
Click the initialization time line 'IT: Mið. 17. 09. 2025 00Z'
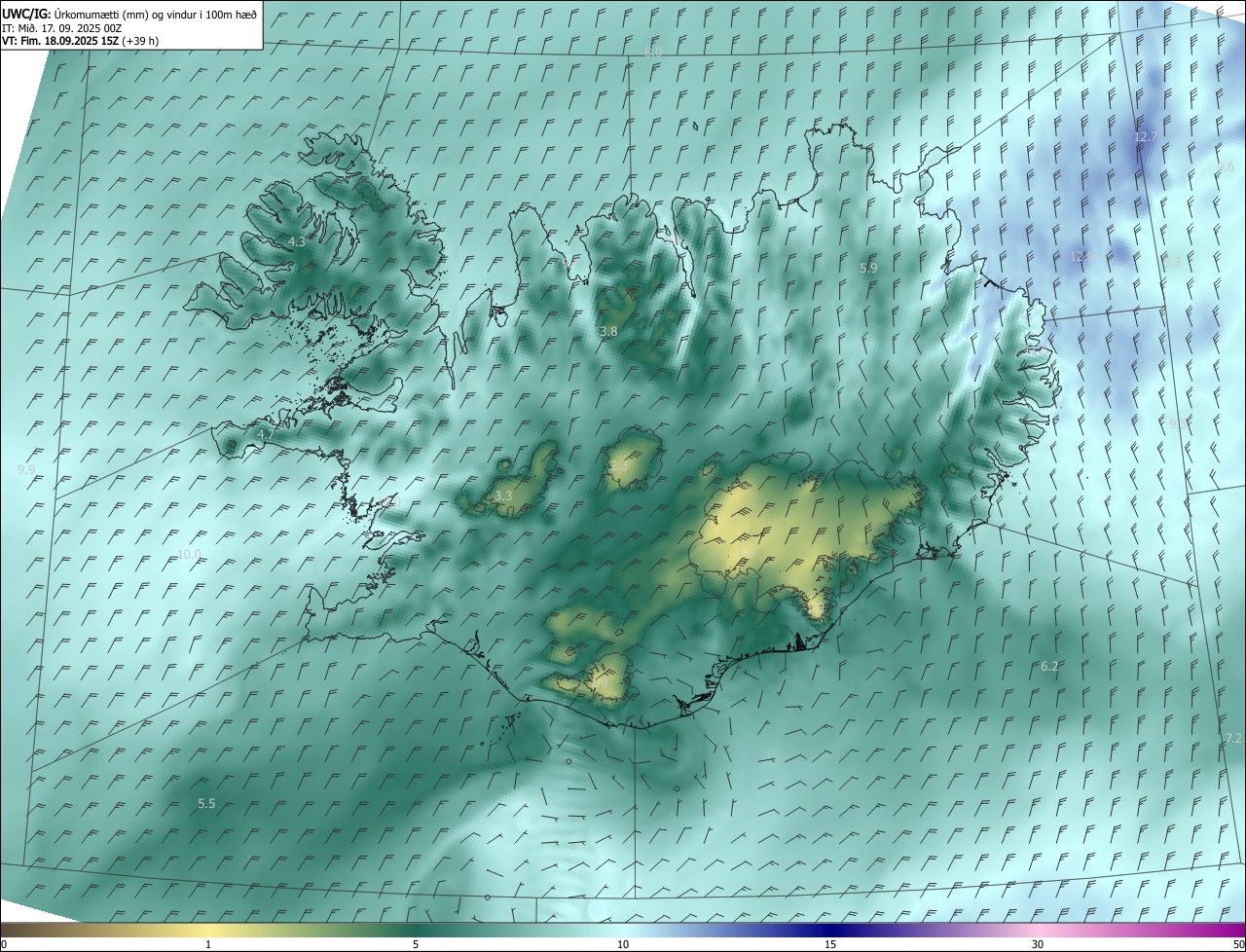pyautogui.click(x=61, y=27)
